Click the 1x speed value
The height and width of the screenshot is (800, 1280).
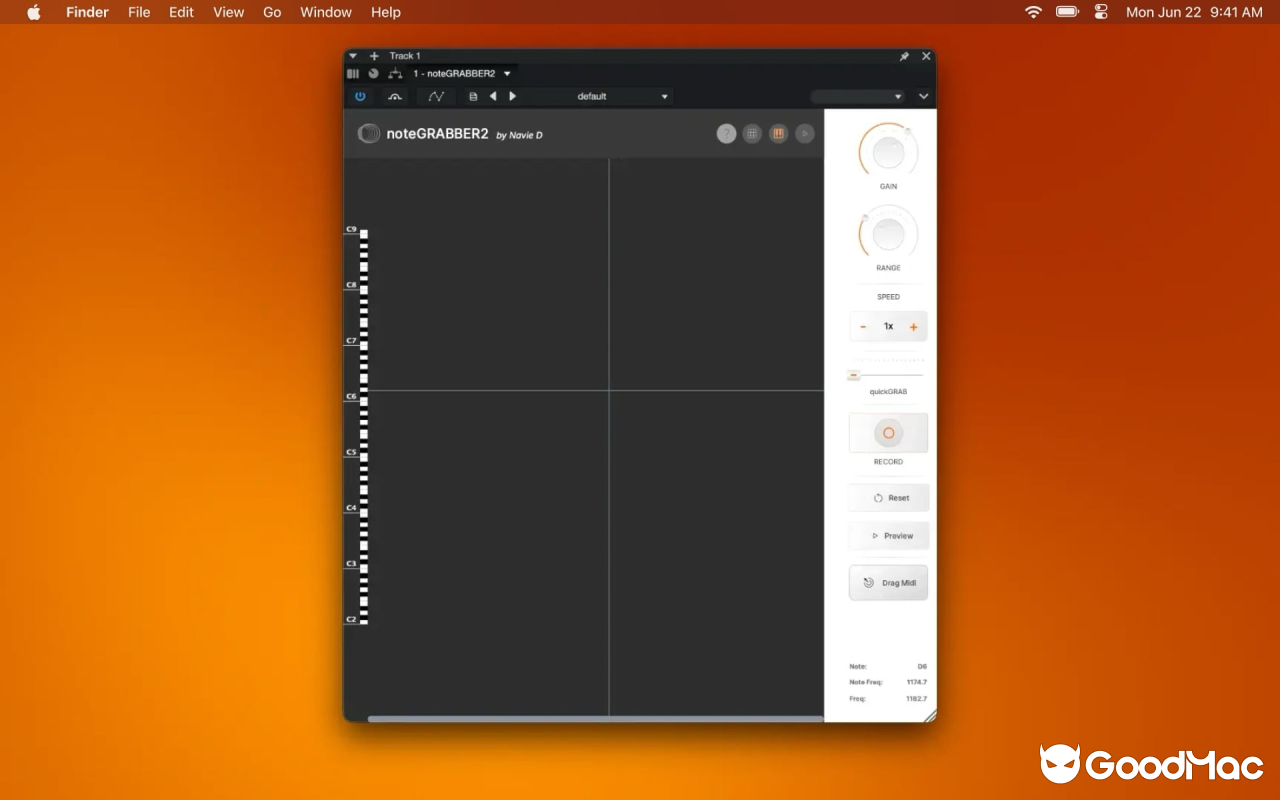(x=888, y=327)
